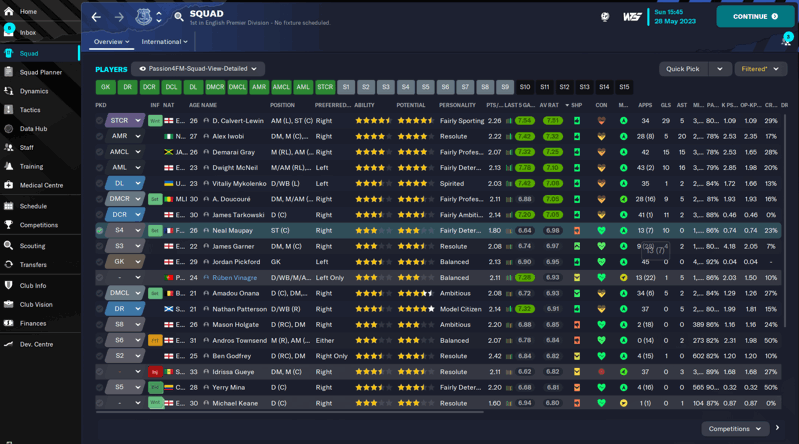This screenshot has height=444, width=799.
Task: Open the STCR position dropdown for Calvert-Lewin
Action: [x=125, y=121]
